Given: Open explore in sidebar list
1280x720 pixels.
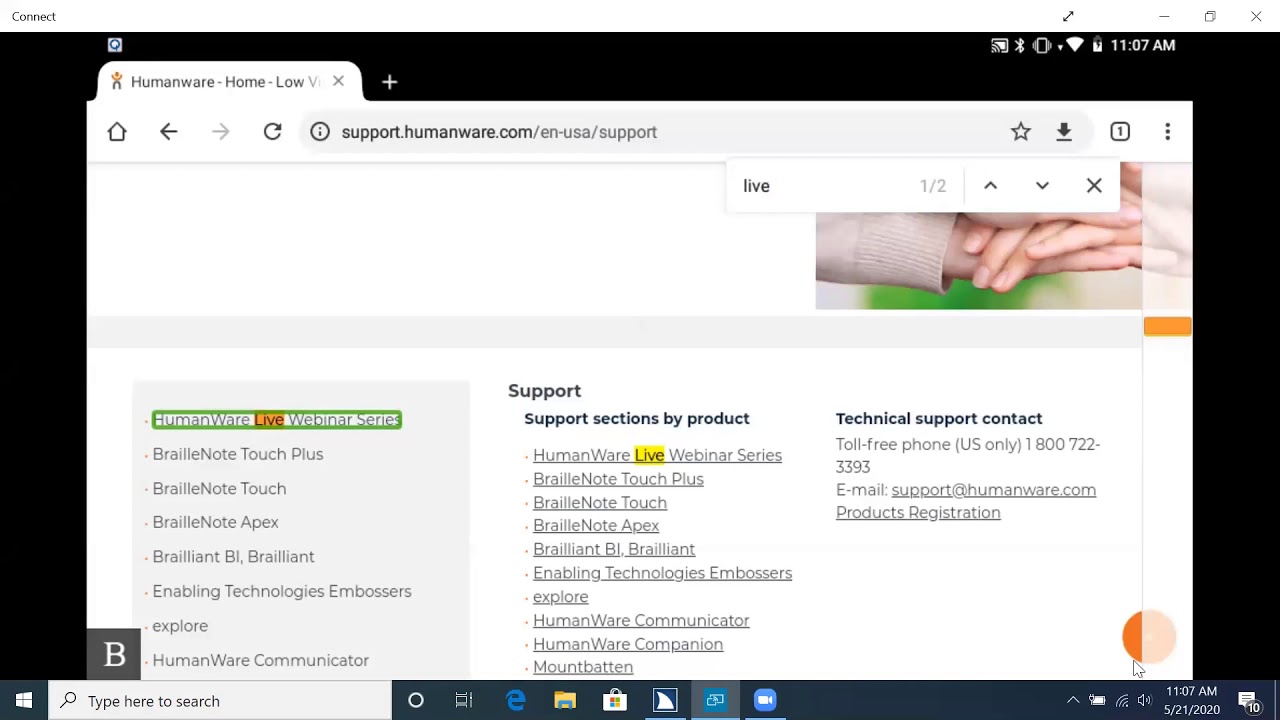Looking at the screenshot, I should (x=180, y=626).
